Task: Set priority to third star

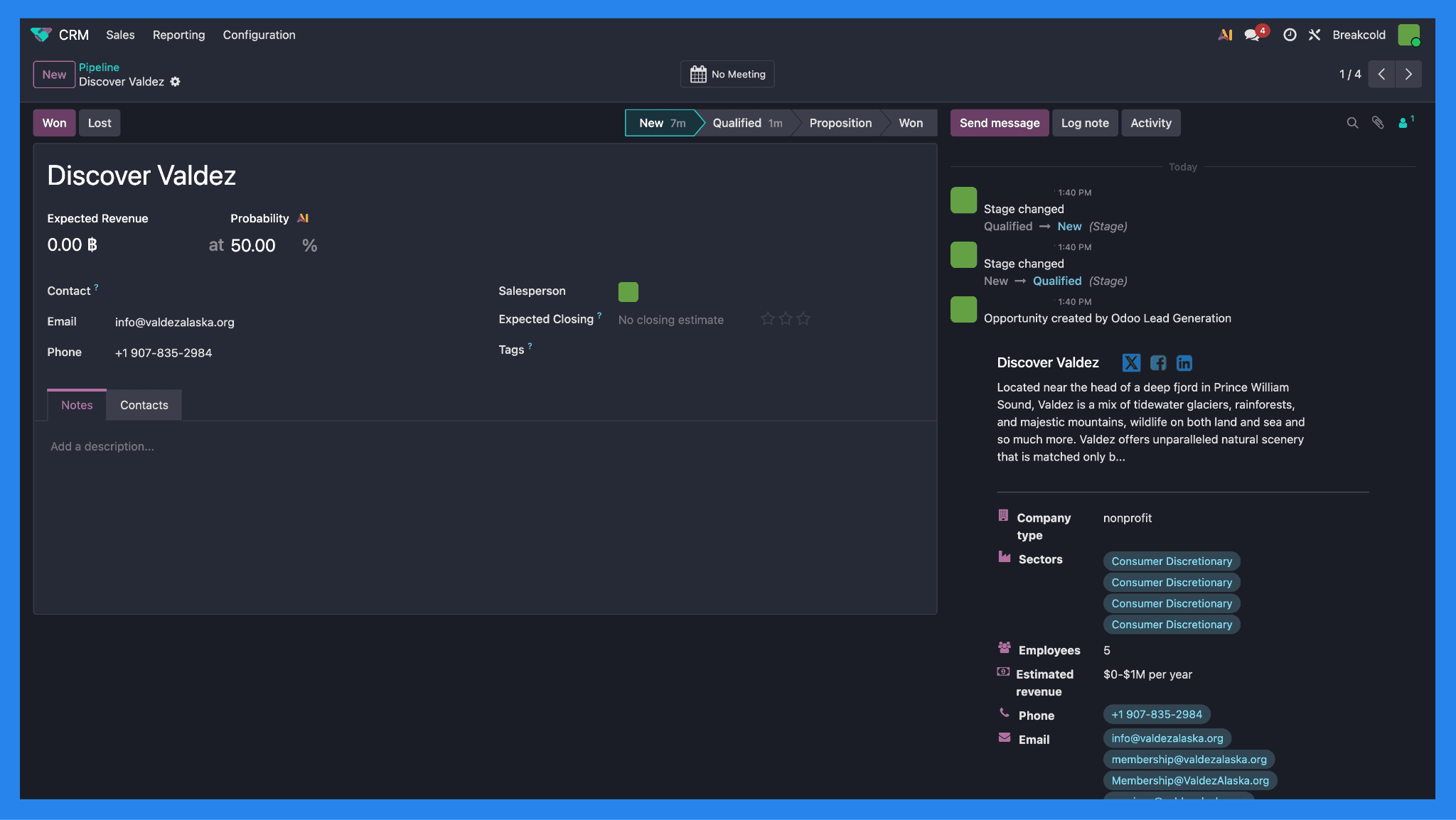Action: point(803,319)
